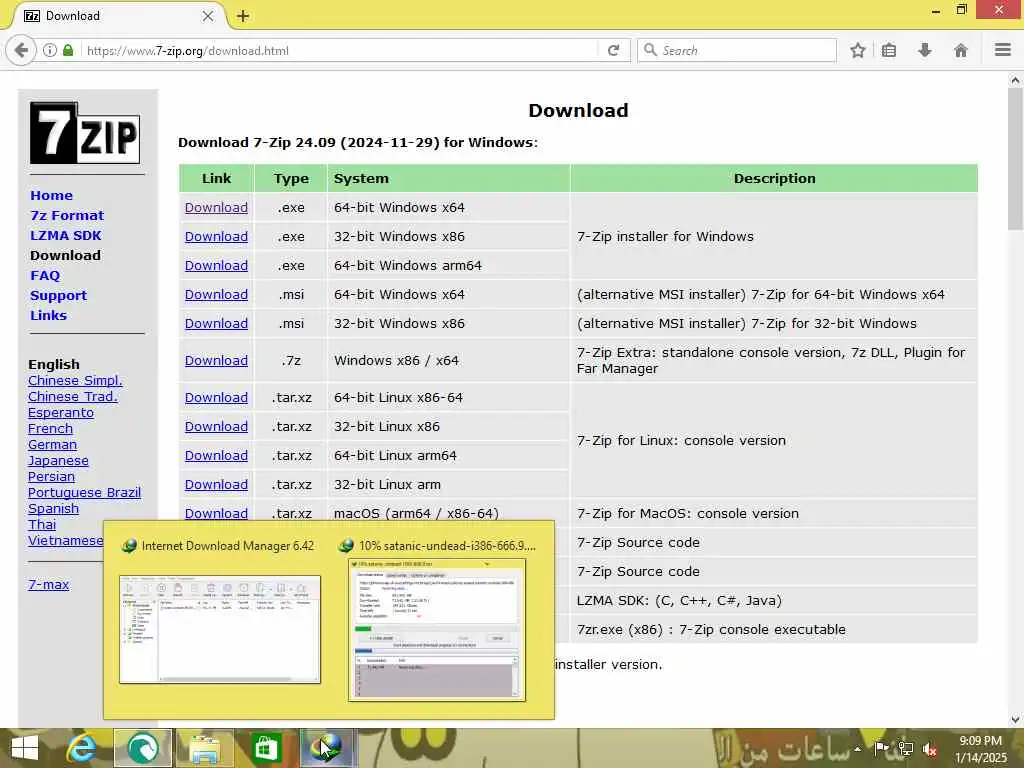Download the .exe for 64-bit Windows x64

tap(216, 208)
